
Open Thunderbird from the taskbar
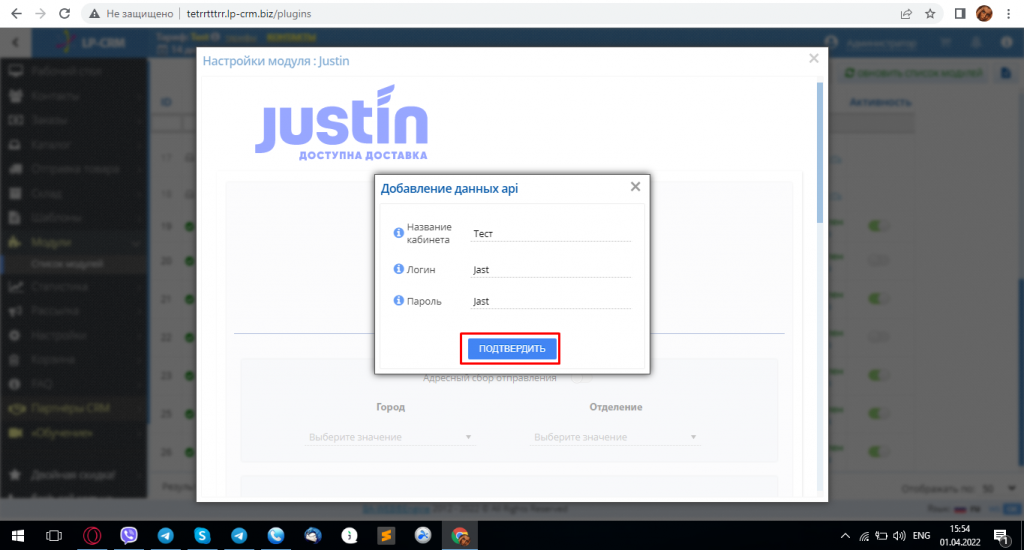coord(313,536)
